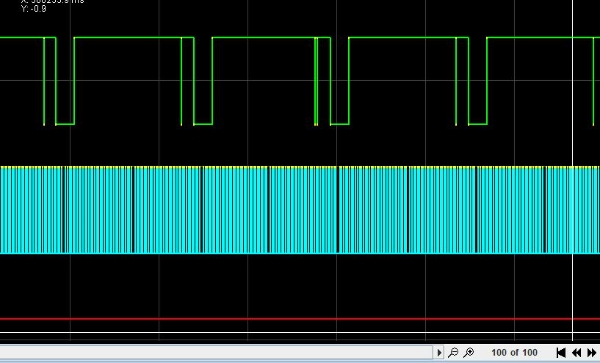Click the '100 of 100' buffer counter
Image resolution: width=600 pixels, height=363 pixels.
pos(514,352)
